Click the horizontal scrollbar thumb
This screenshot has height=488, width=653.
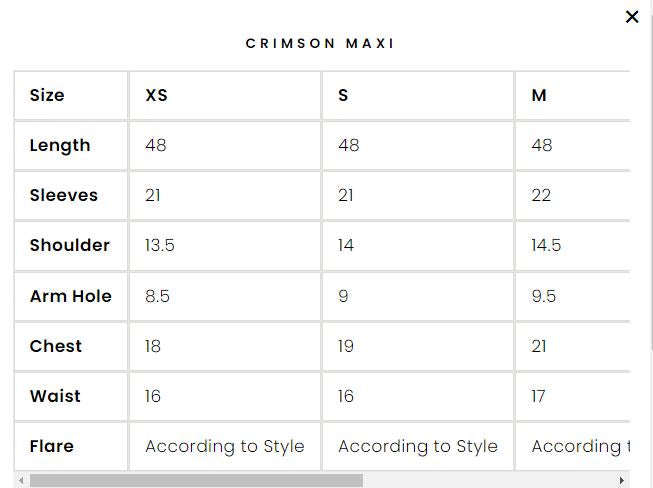(196, 481)
